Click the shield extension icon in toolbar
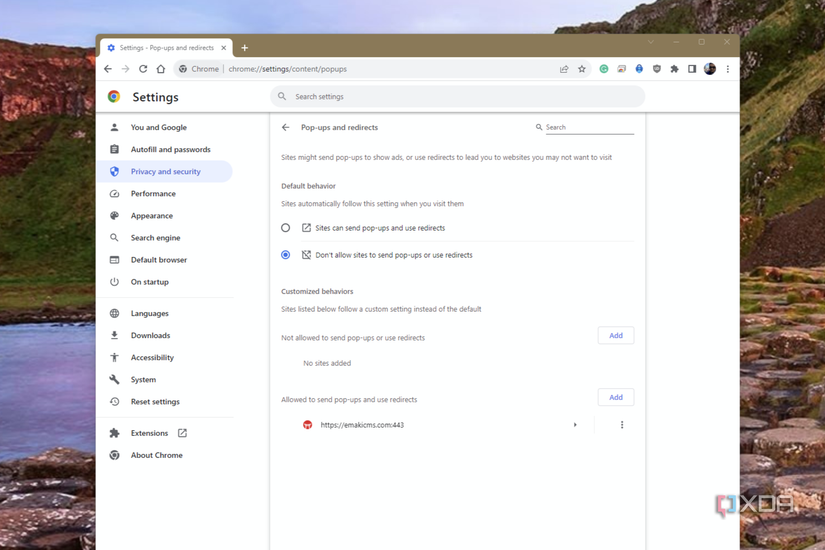Viewport: 825px width, 550px height. coord(657,69)
